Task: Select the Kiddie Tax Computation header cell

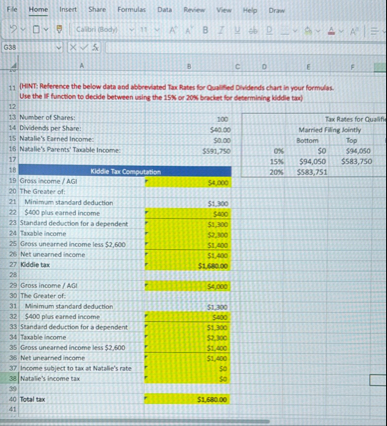Action: (125, 172)
